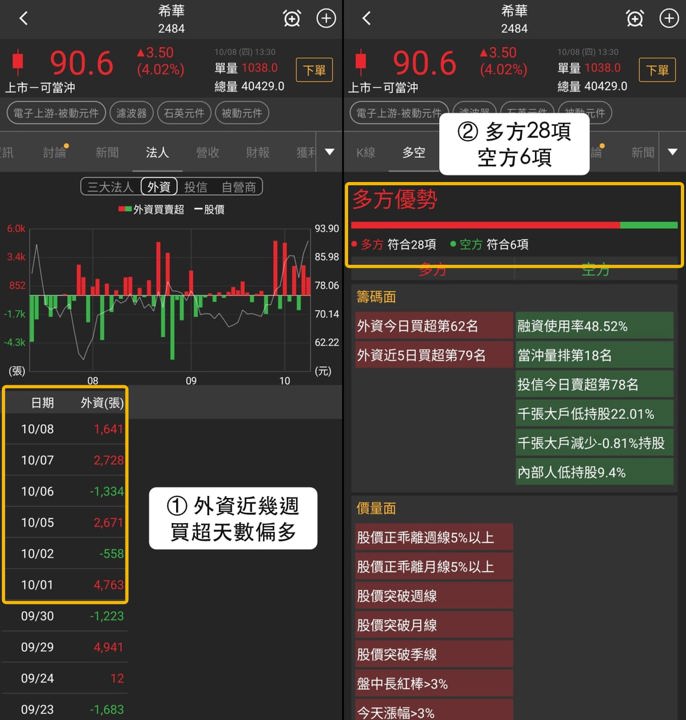Viewport: 686px width, 720px height.
Task: Select the 10/06 row
Action: pos(66,491)
